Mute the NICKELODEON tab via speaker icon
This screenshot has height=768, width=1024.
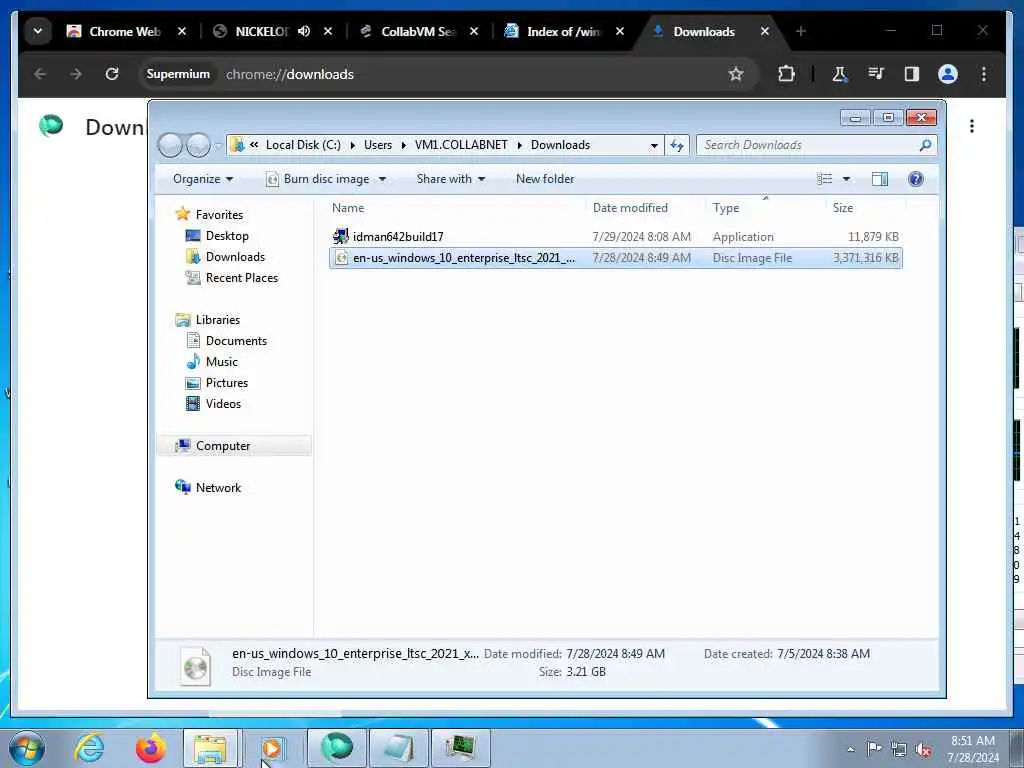(x=304, y=31)
